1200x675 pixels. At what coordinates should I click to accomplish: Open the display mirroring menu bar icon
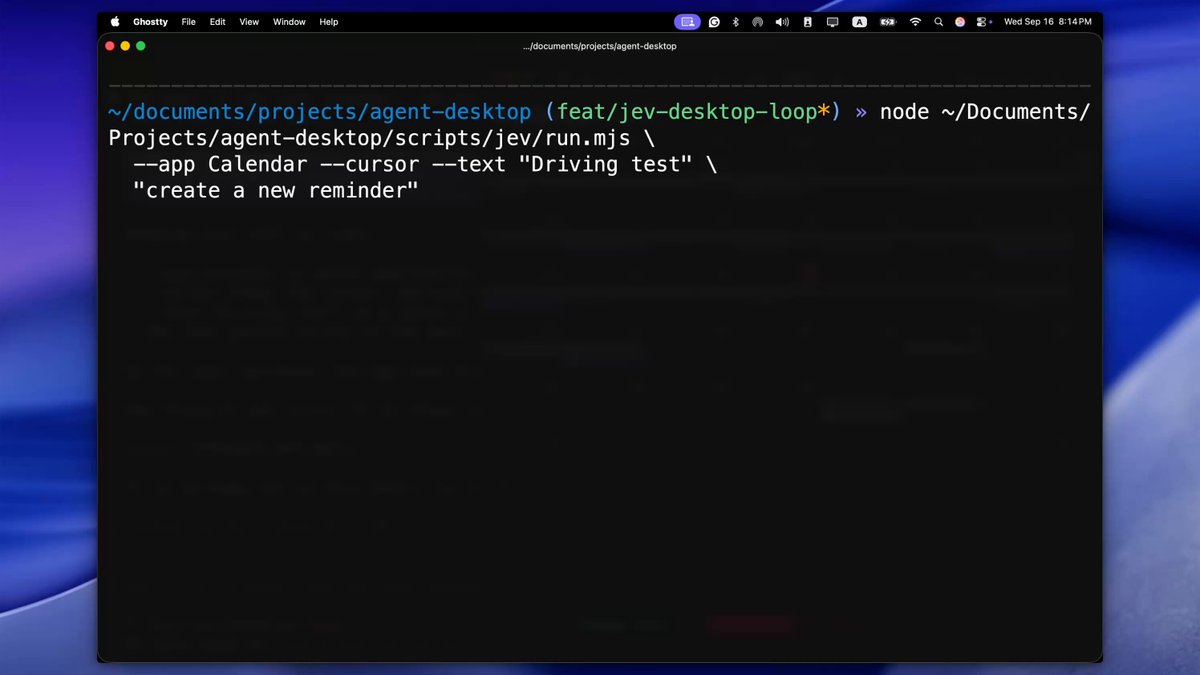[x=832, y=22]
